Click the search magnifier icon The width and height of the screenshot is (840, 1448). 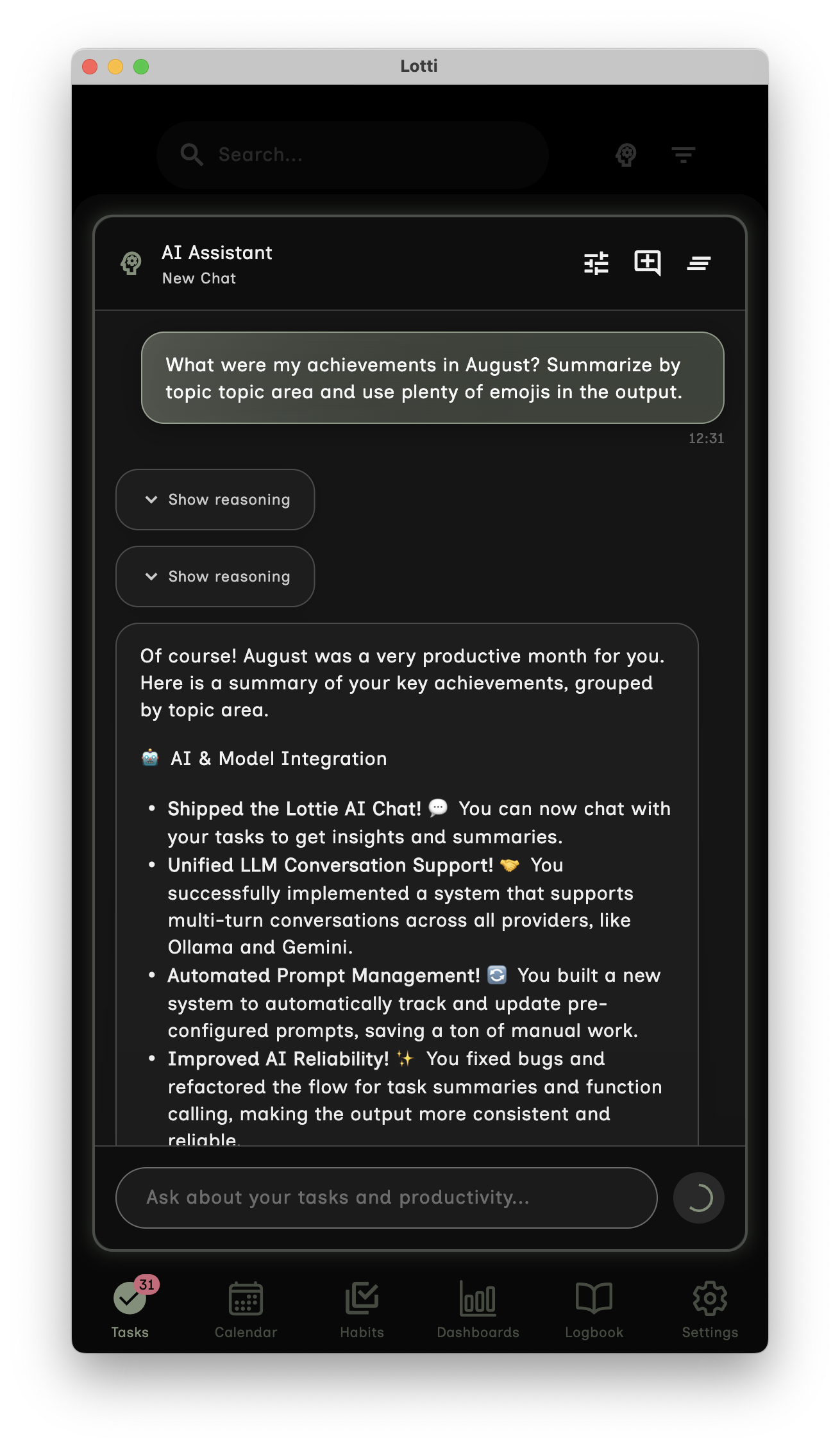click(191, 155)
